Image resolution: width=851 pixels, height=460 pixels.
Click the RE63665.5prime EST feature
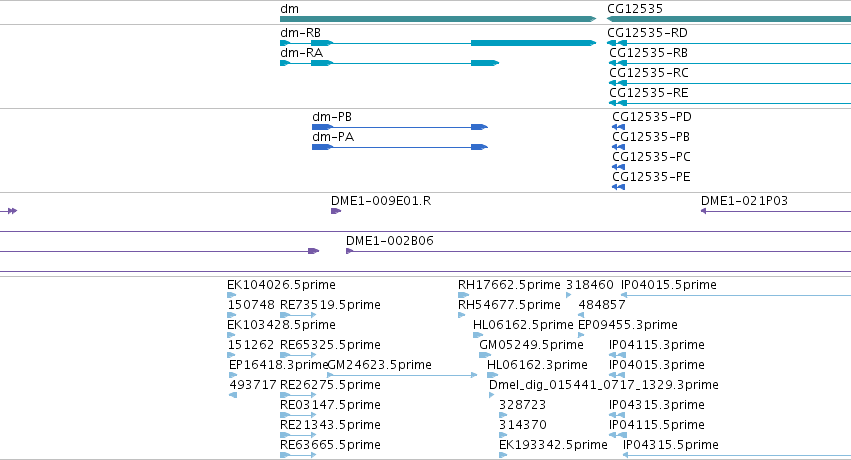click(298, 455)
